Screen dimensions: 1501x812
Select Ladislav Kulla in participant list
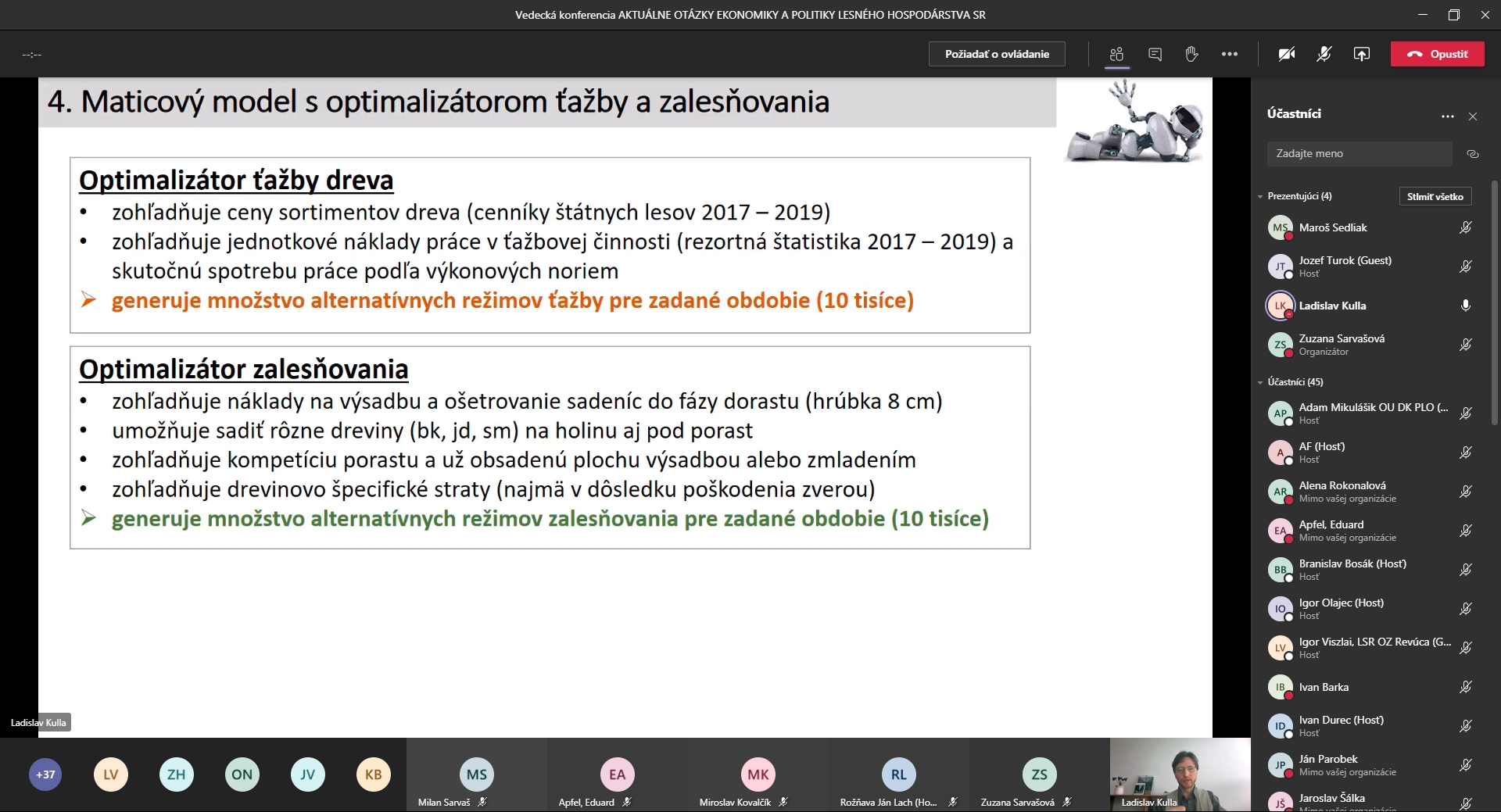(x=1332, y=306)
